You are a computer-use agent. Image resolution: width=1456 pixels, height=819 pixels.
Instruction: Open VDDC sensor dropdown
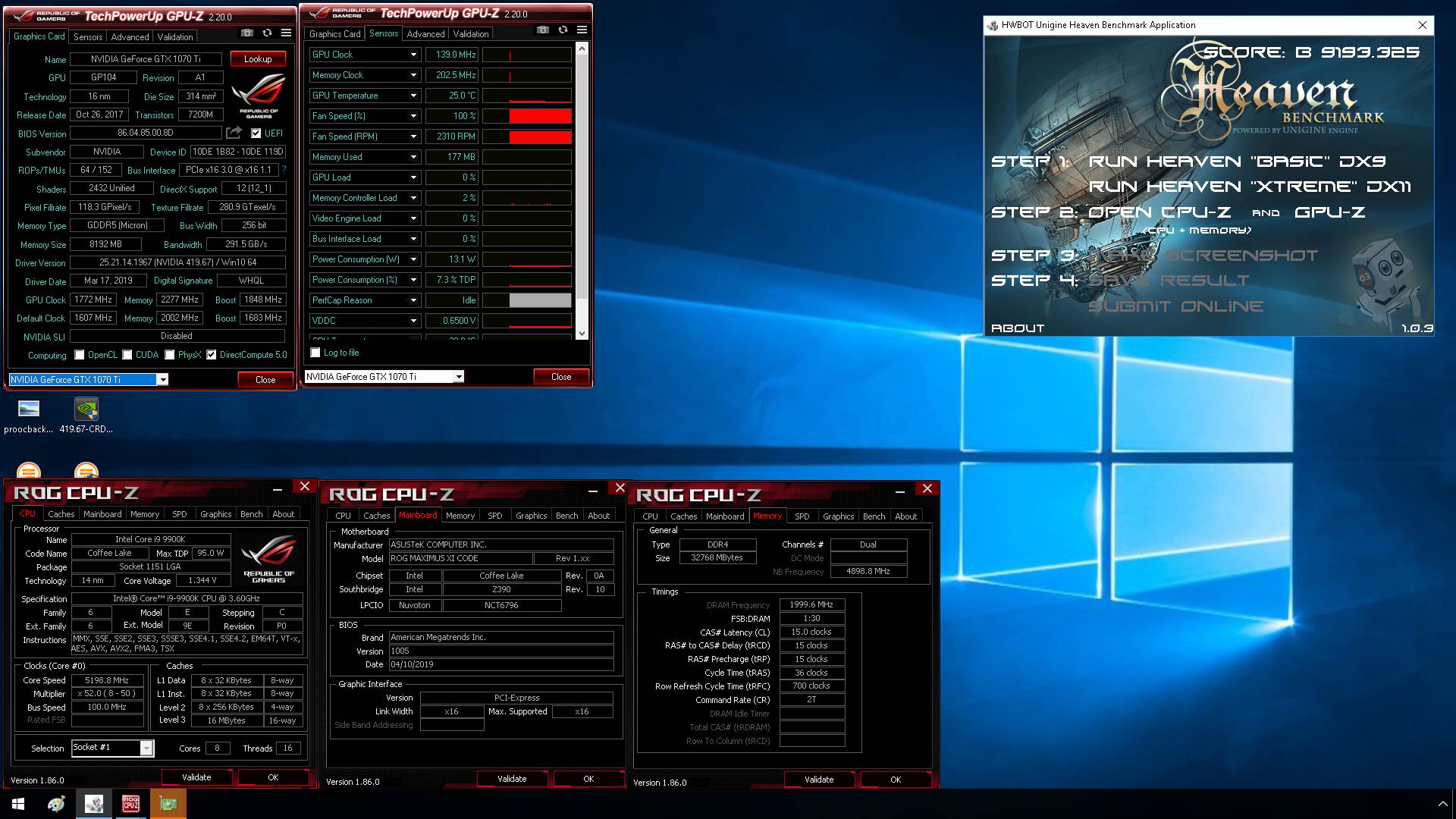tap(413, 321)
